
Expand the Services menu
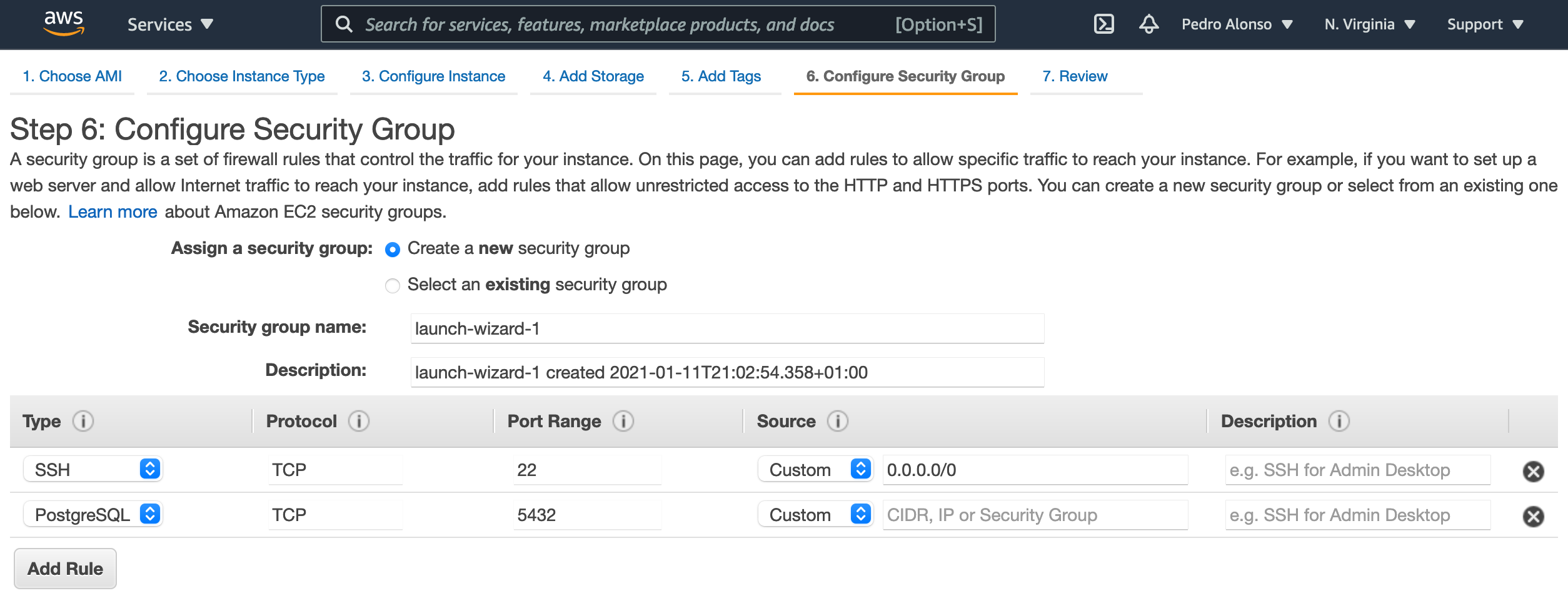(x=170, y=24)
